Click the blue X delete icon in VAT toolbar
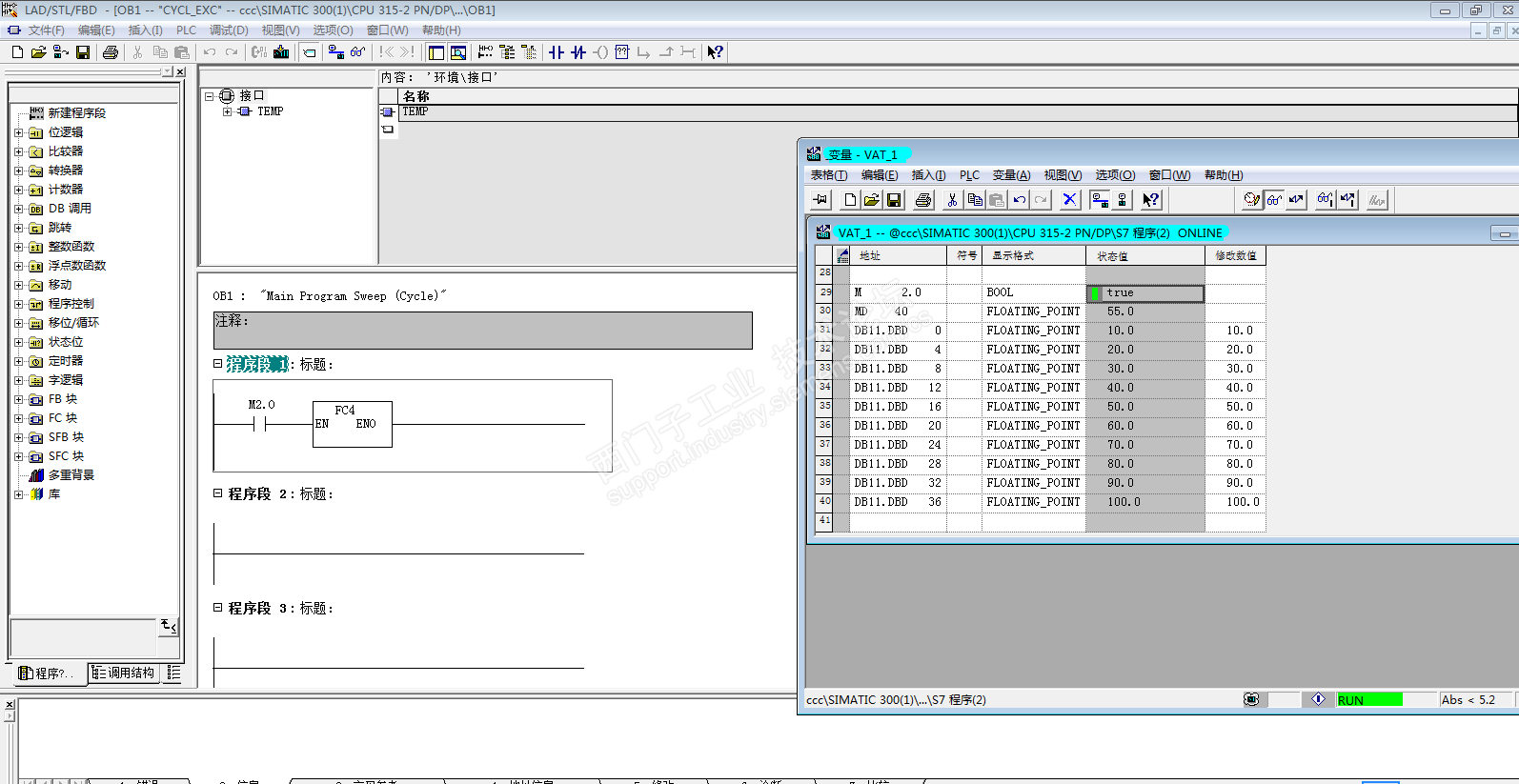 click(1069, 200)
